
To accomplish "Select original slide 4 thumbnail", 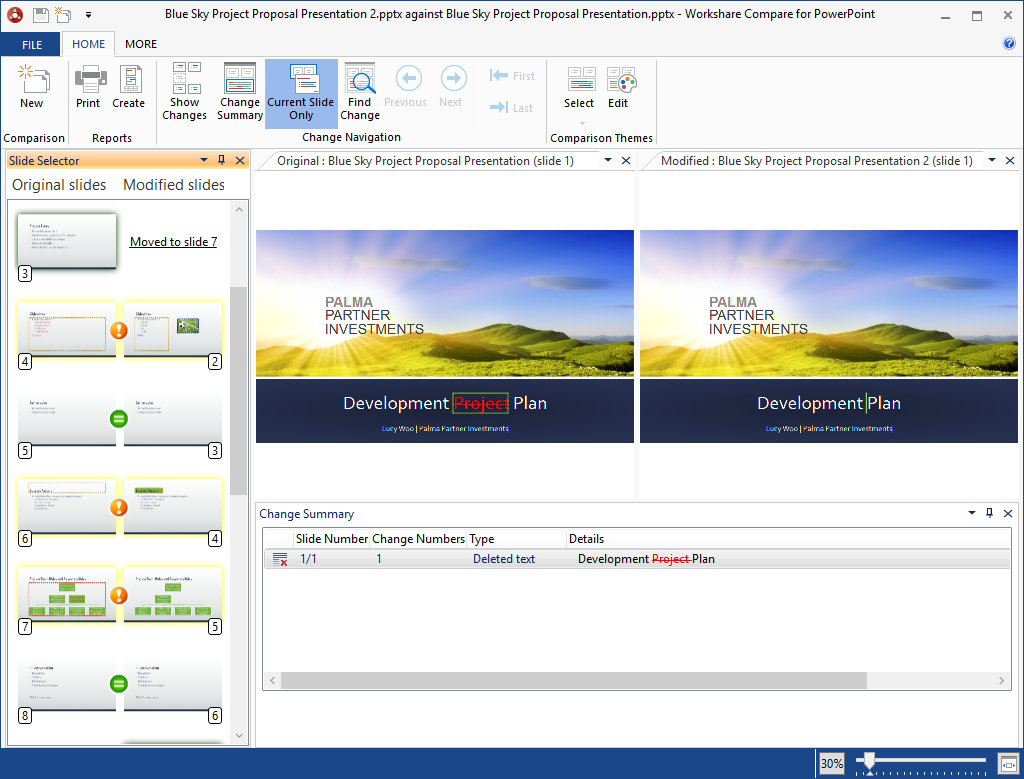I will point(67,329).
